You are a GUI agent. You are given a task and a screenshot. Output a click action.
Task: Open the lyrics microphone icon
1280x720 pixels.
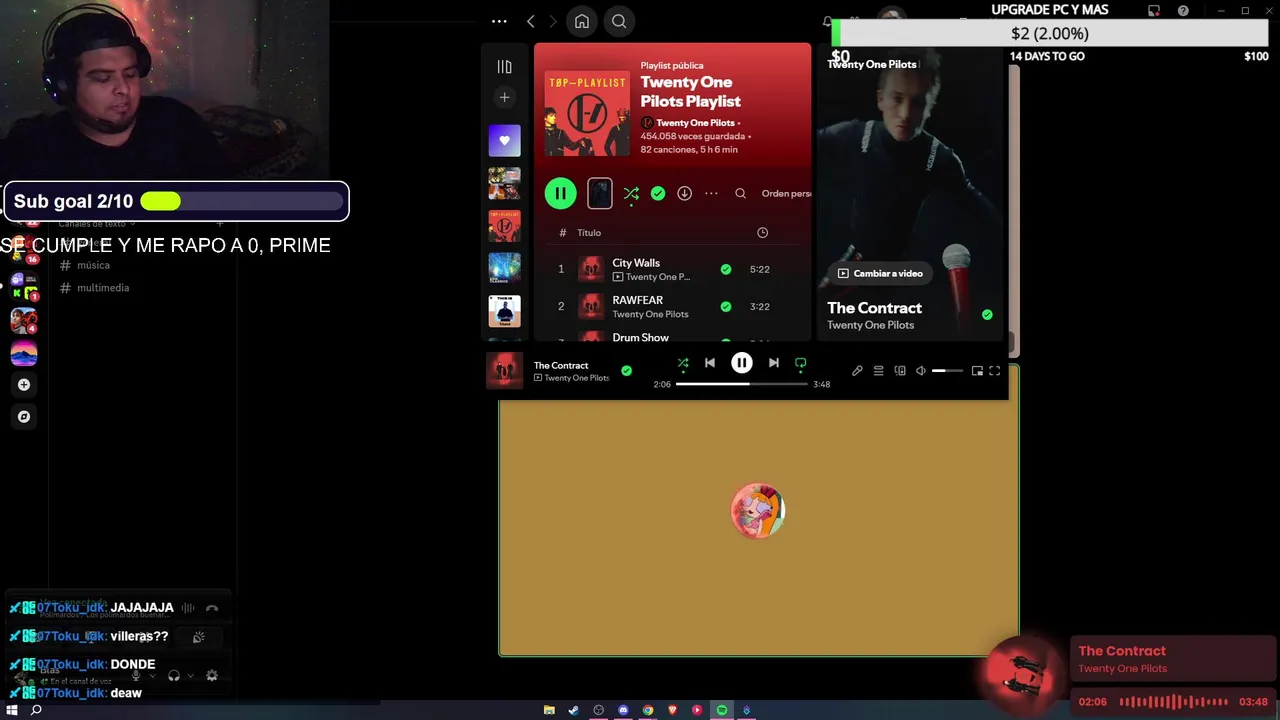click(857, 370)
